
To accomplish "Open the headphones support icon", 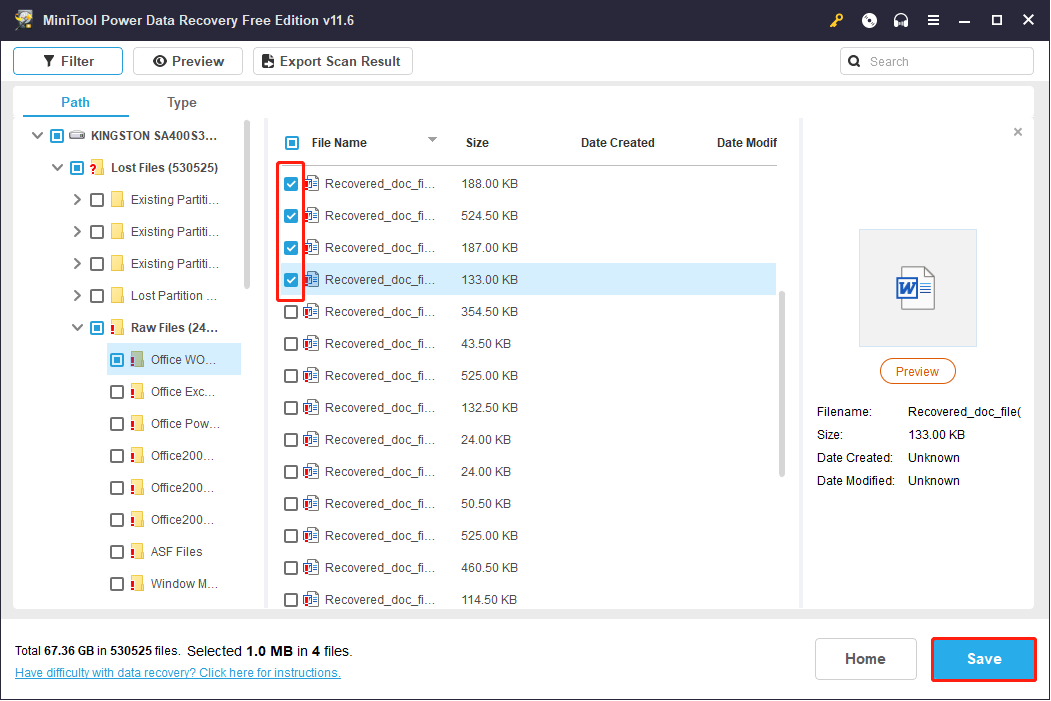I will coord(901,20).
